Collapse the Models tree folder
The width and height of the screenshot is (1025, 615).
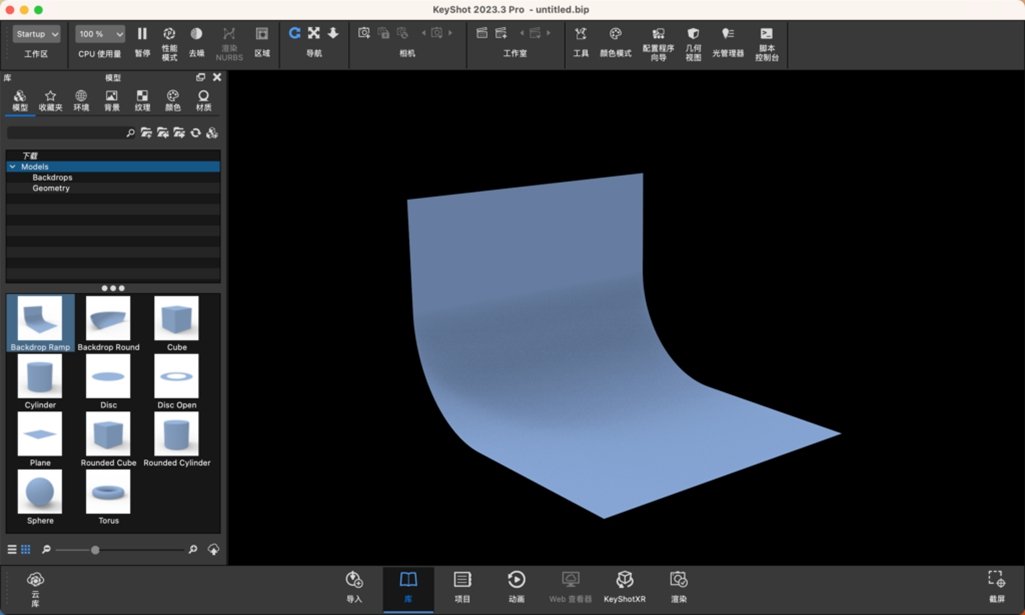click(x=12, y=167)
